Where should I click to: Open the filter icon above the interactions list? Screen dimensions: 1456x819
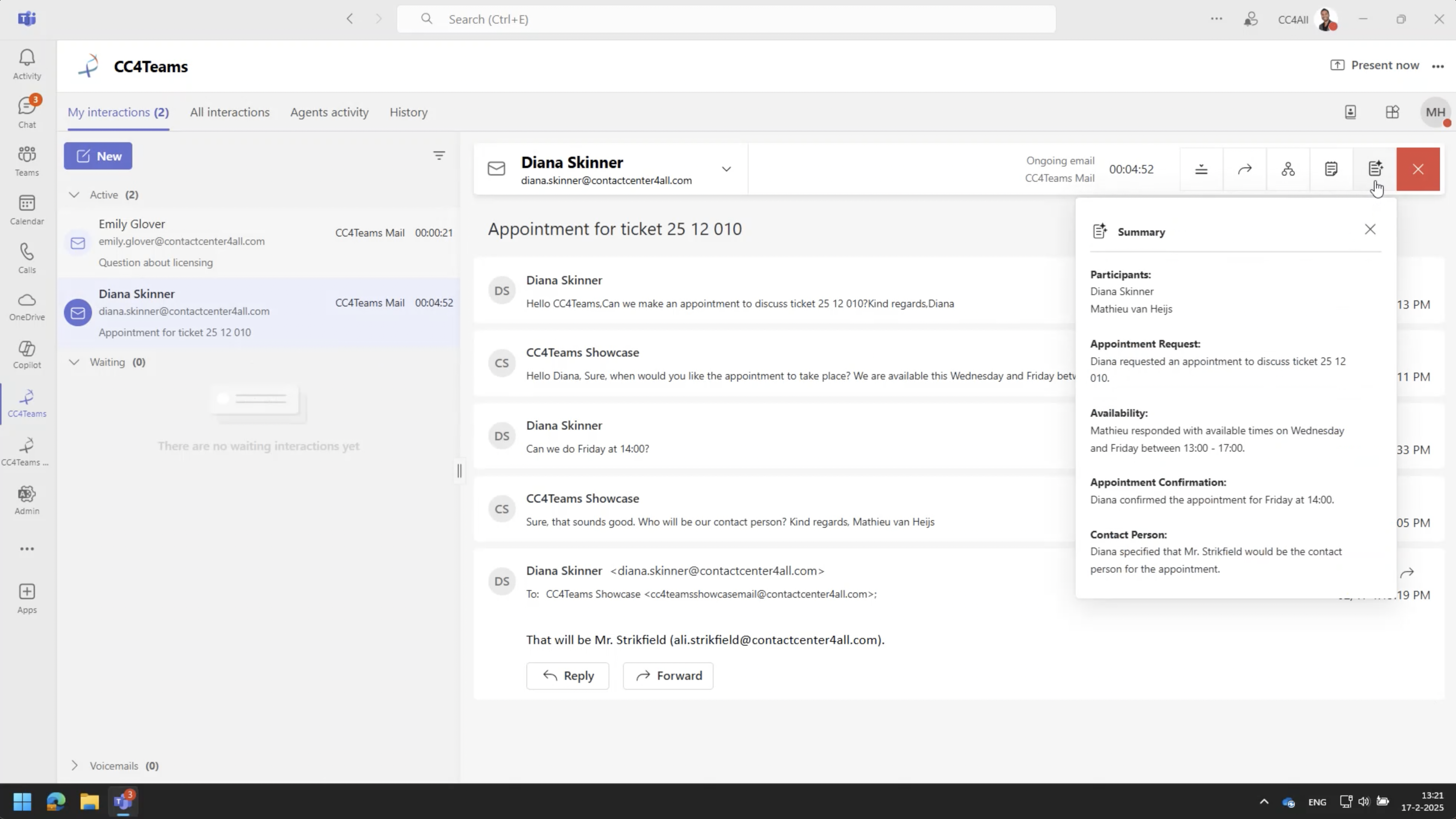[439, 156]
